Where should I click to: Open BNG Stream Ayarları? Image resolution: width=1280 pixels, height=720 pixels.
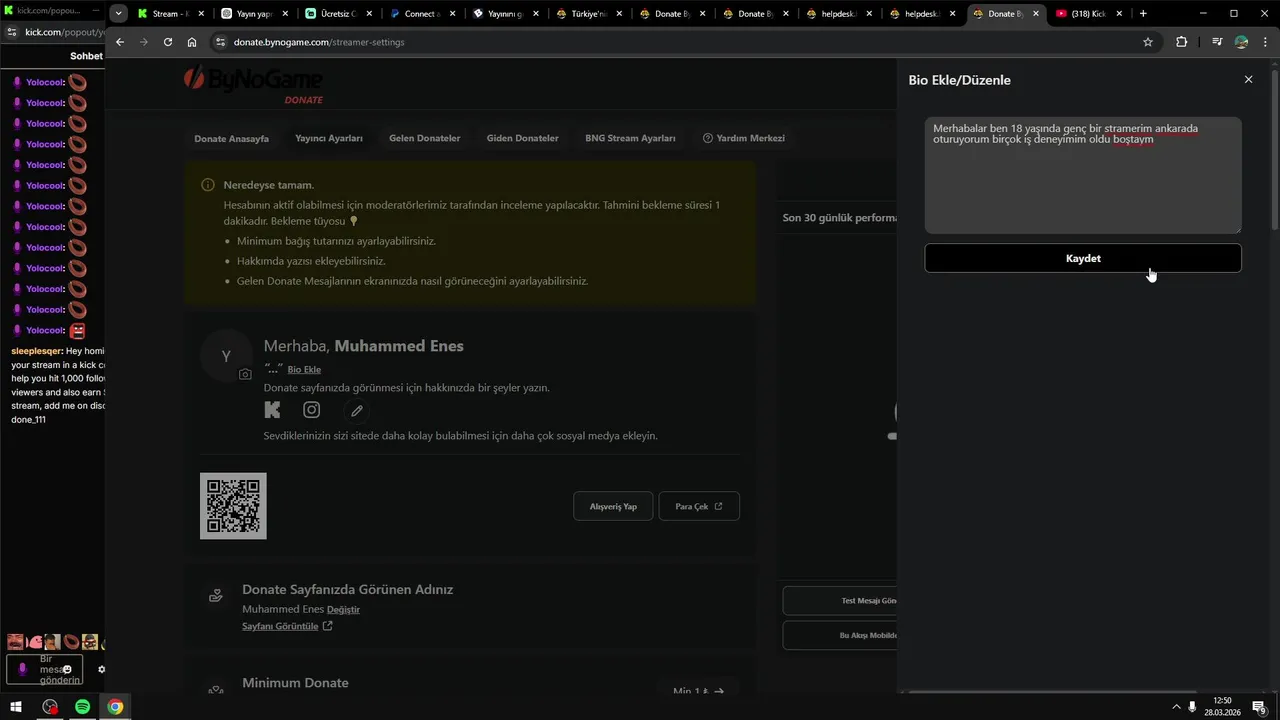pos(630,138)
